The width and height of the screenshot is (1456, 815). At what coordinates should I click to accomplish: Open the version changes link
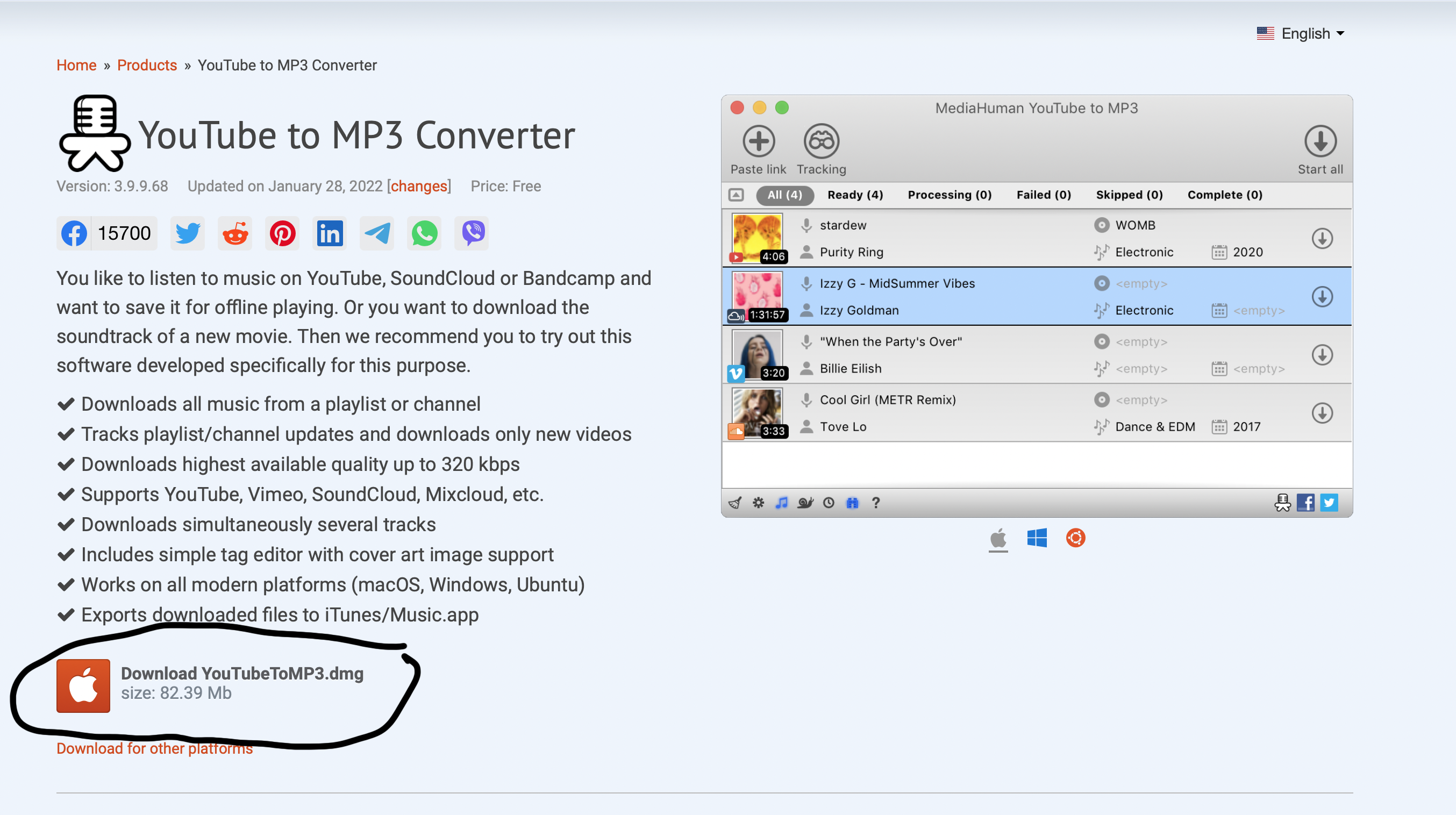[419, 187]
